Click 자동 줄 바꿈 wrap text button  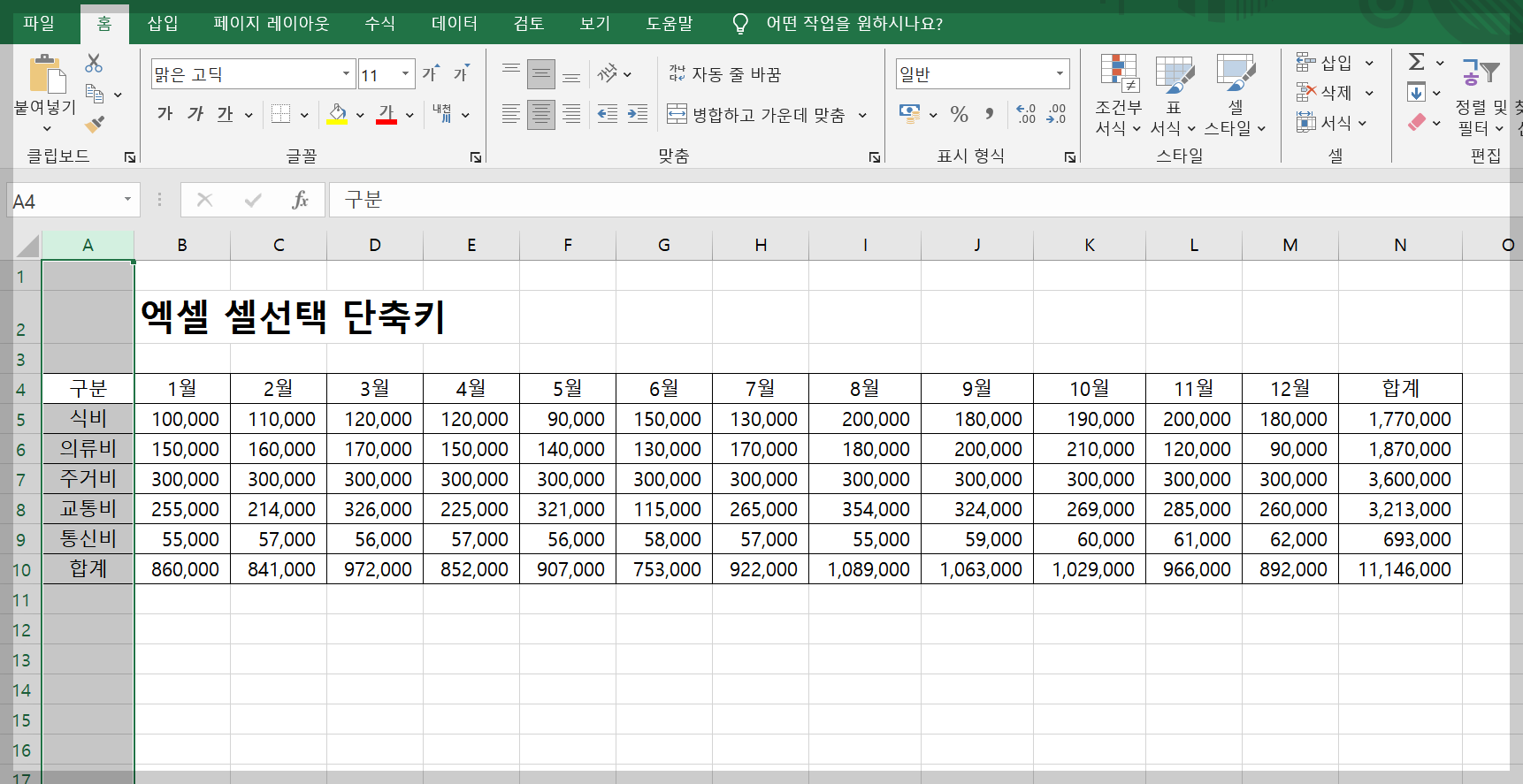tap(724, 74)
